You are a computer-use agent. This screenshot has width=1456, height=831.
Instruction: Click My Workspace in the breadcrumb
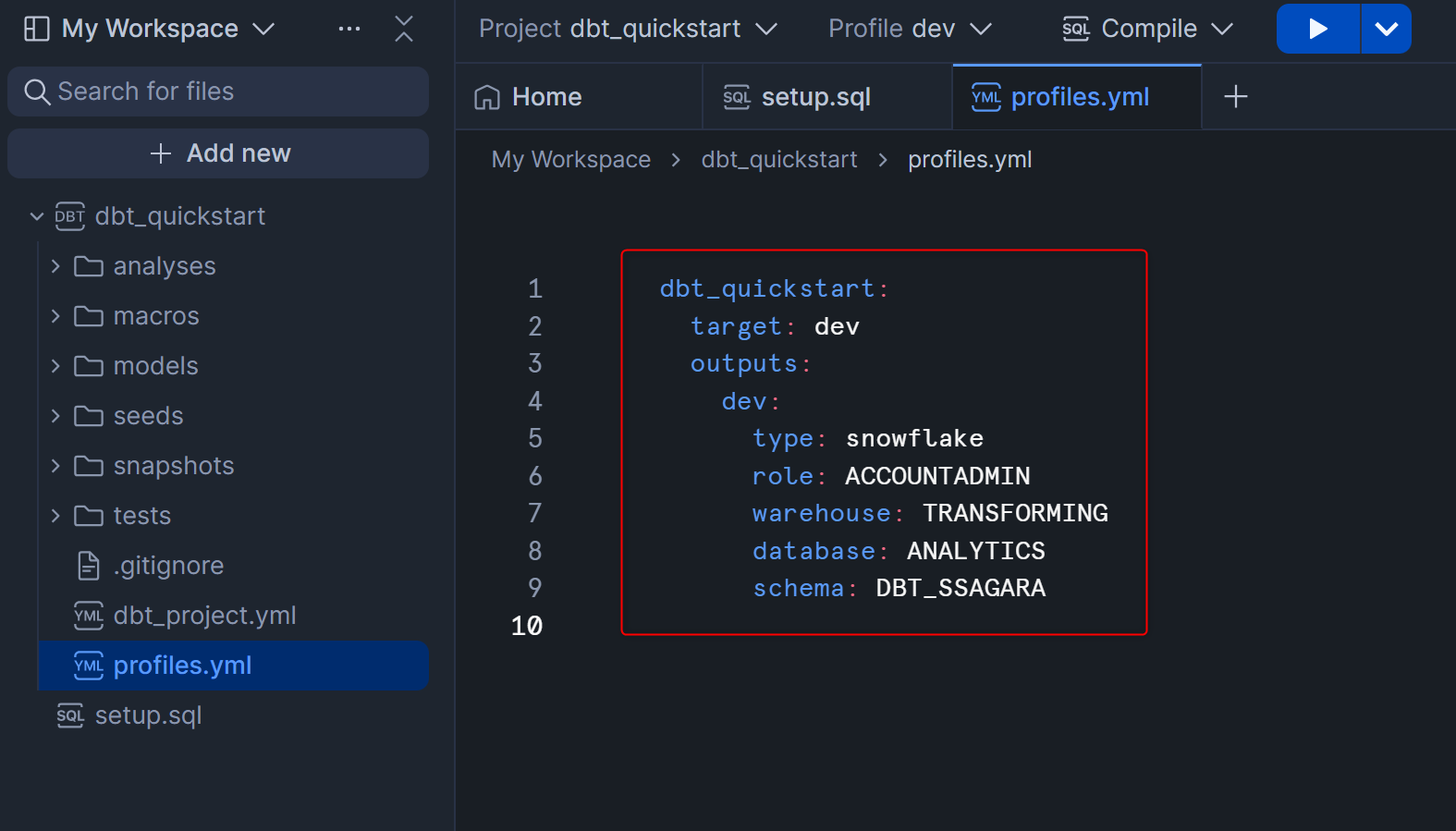[x=571, y=160]
